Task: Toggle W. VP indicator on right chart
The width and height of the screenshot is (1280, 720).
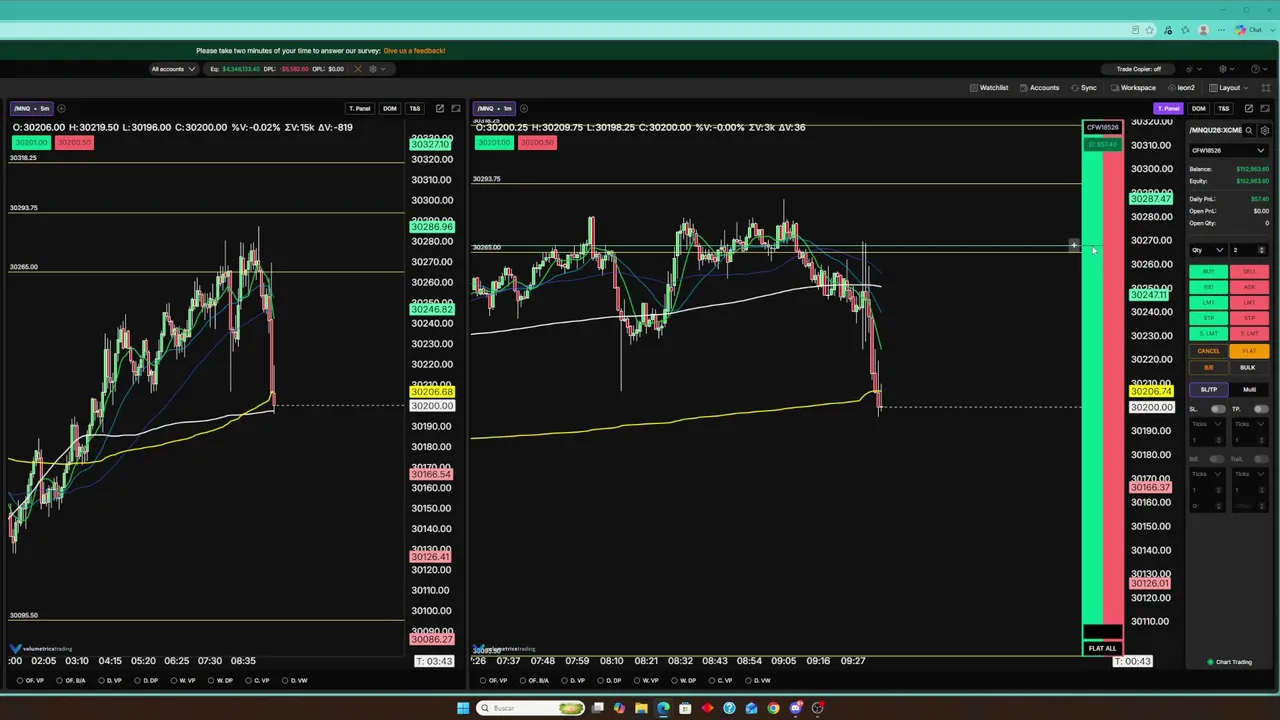Action: pyautogui.click(x=645, y=681)
